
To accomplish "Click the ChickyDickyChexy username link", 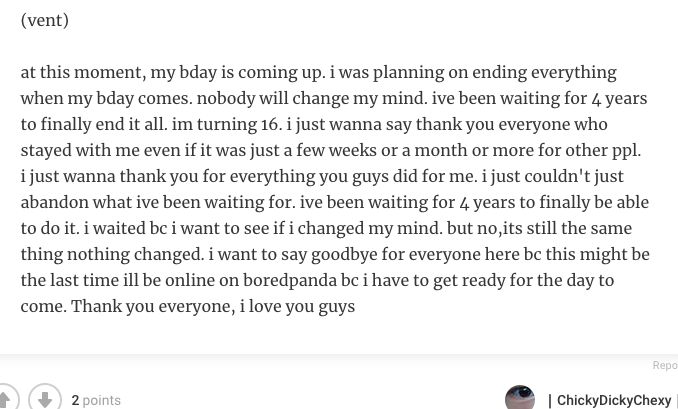I will [613, 400].
